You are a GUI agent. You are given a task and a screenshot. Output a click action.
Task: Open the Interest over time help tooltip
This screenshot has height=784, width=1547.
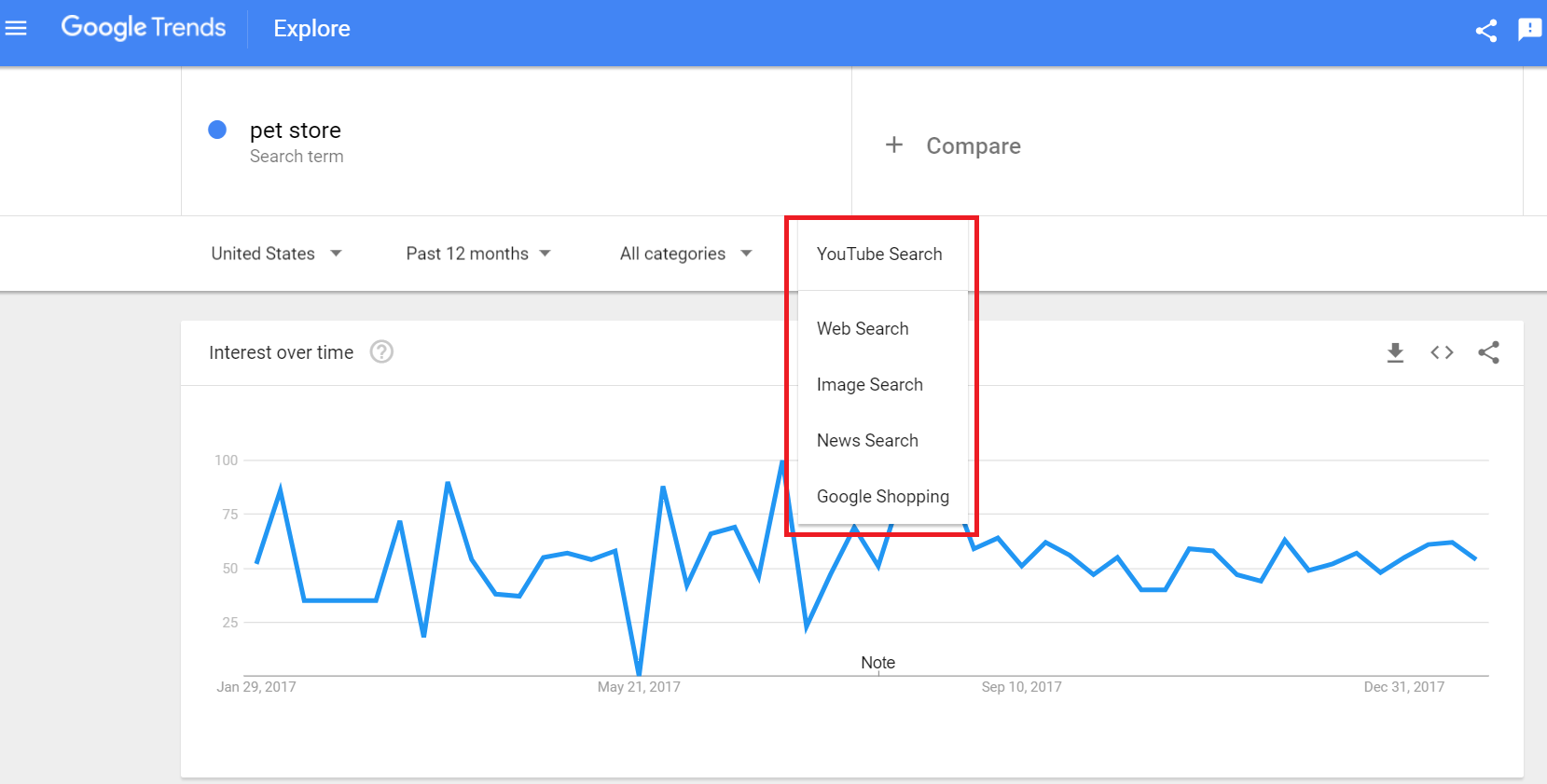[381, 352]
